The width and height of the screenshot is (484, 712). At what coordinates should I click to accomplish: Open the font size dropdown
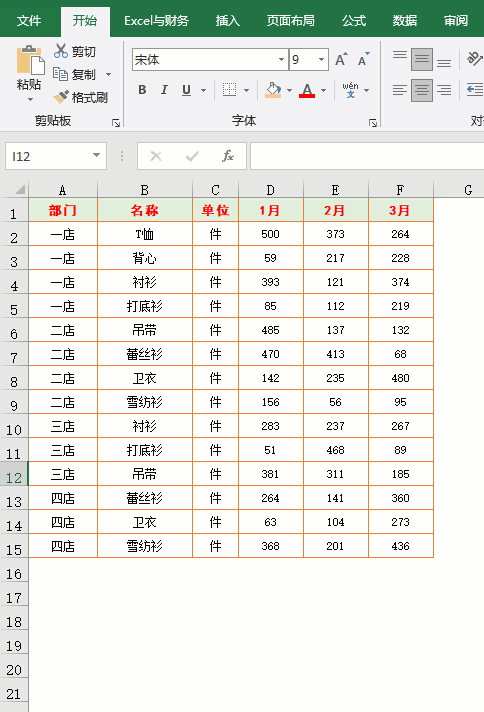pos(321,59)
